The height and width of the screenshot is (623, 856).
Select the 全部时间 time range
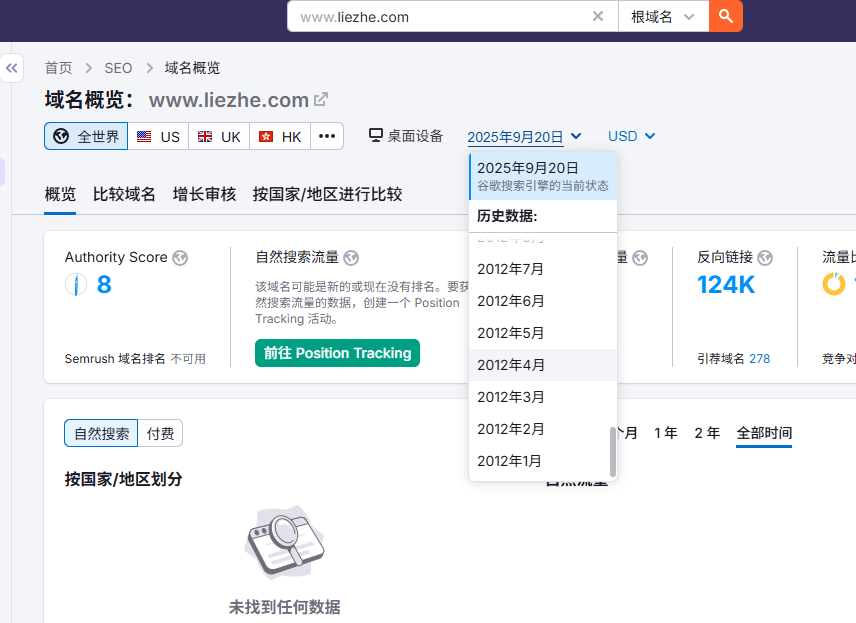pos(764,433)
